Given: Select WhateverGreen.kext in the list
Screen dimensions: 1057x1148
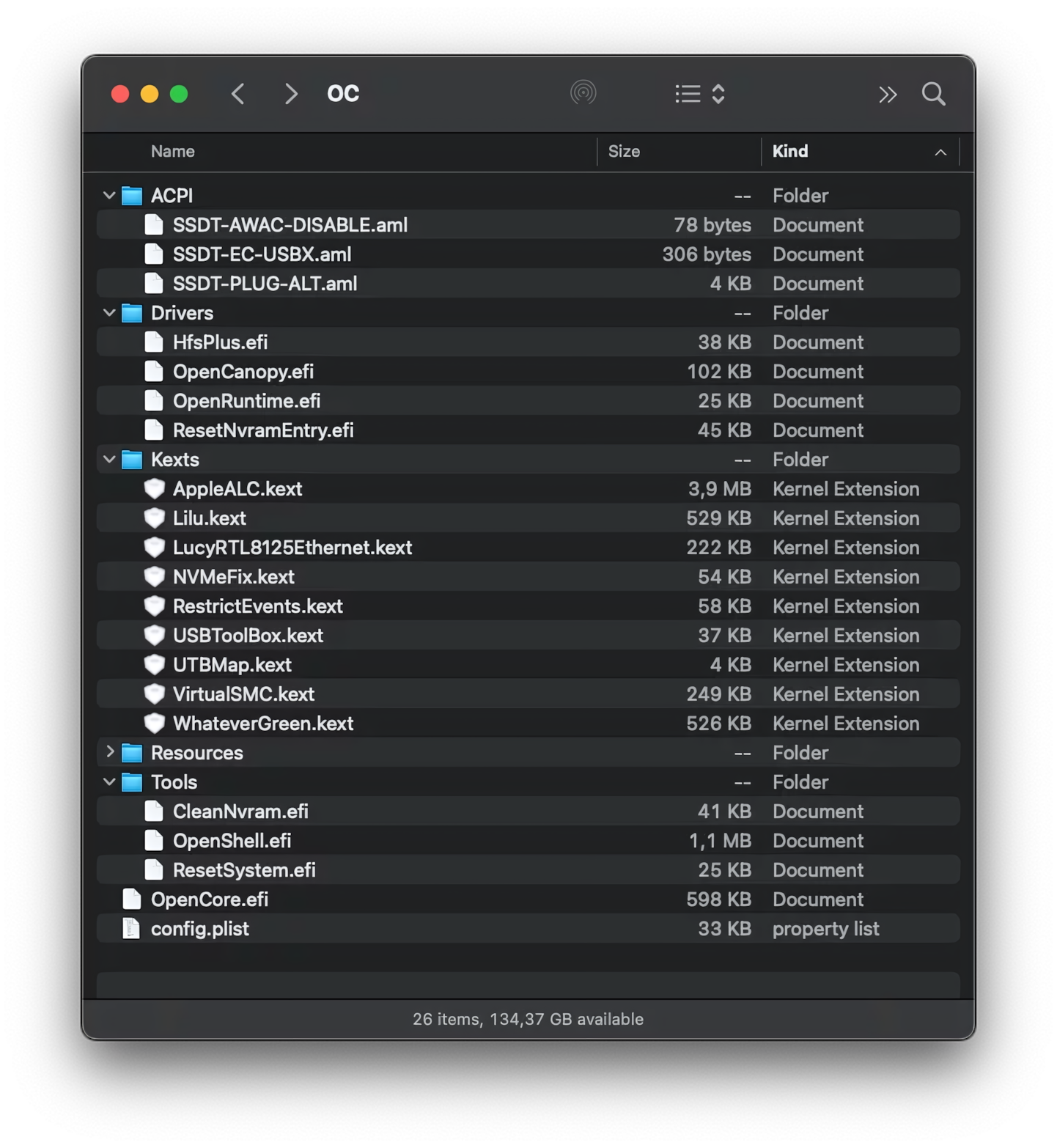Looking at the screenshot, I should tap(263, 724).
